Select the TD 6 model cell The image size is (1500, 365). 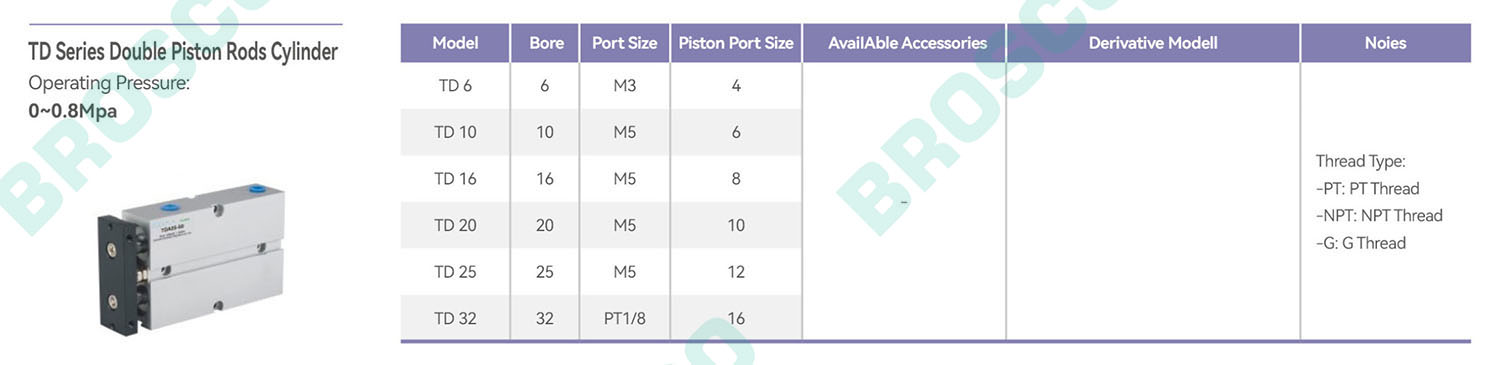455,86
